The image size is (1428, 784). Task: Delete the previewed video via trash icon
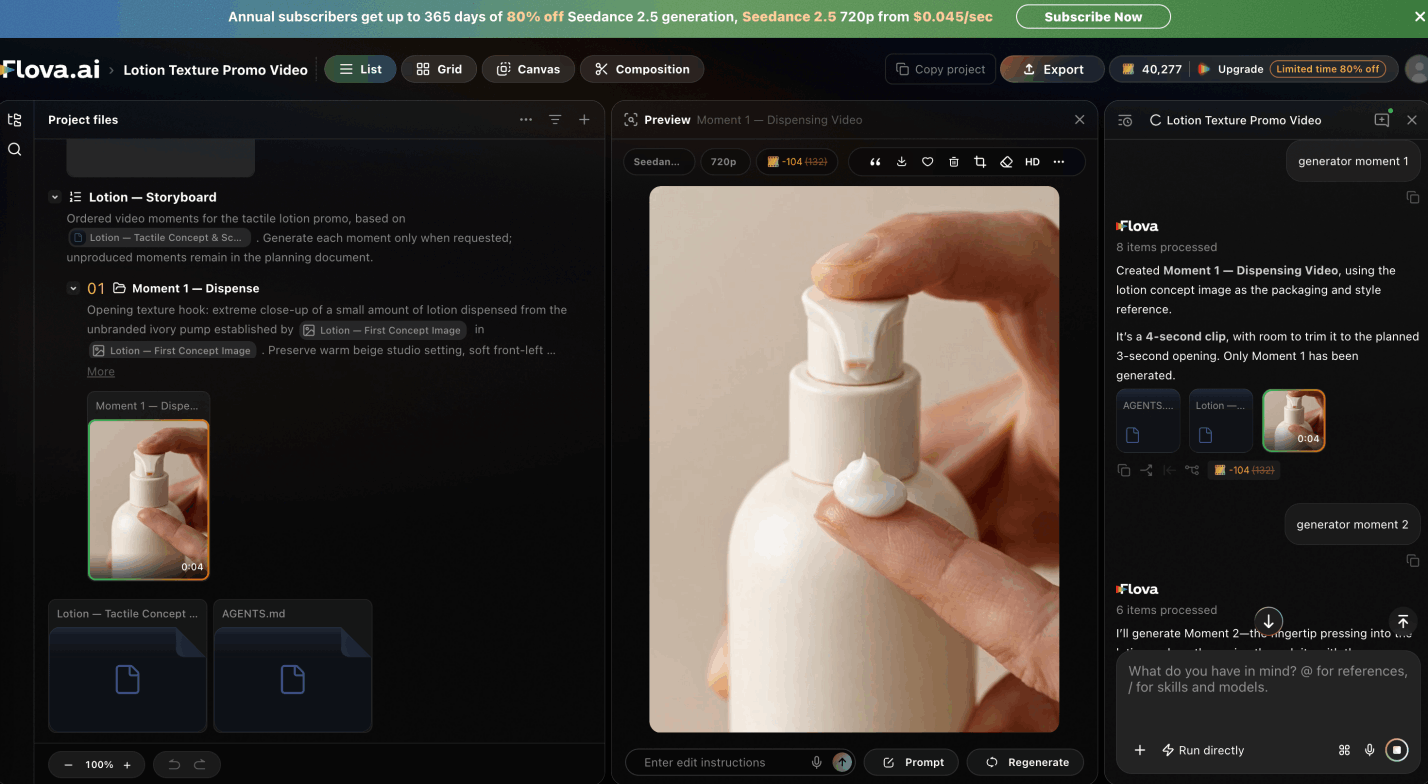(954, 162)
